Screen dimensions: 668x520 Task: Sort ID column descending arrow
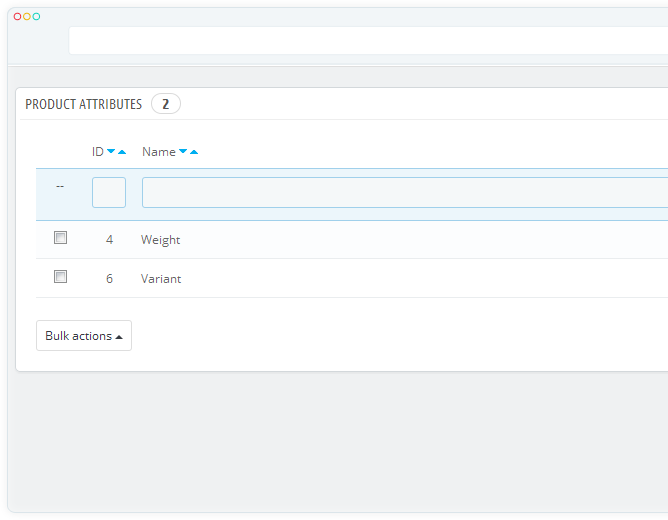(x=111, y=151)
